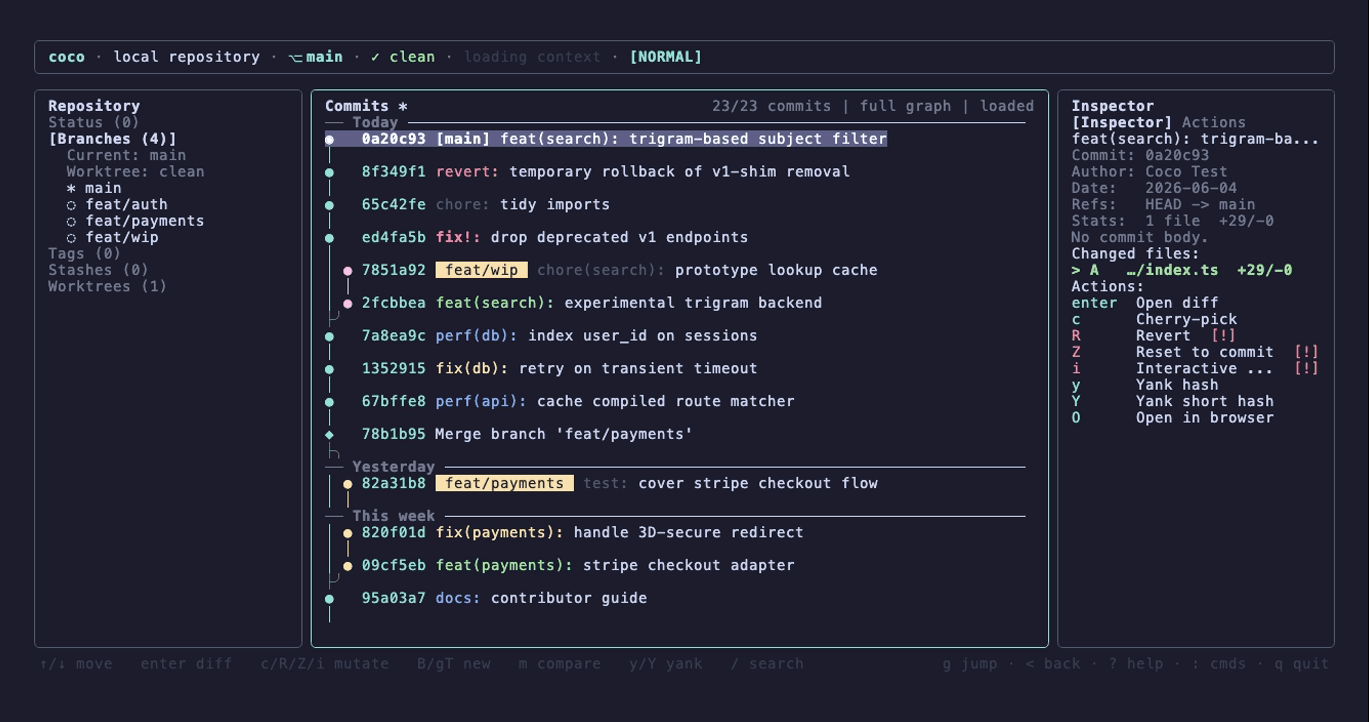Click the yellow graph node for 820f01d
This screenshot has height=722, width=1369.
348,534
